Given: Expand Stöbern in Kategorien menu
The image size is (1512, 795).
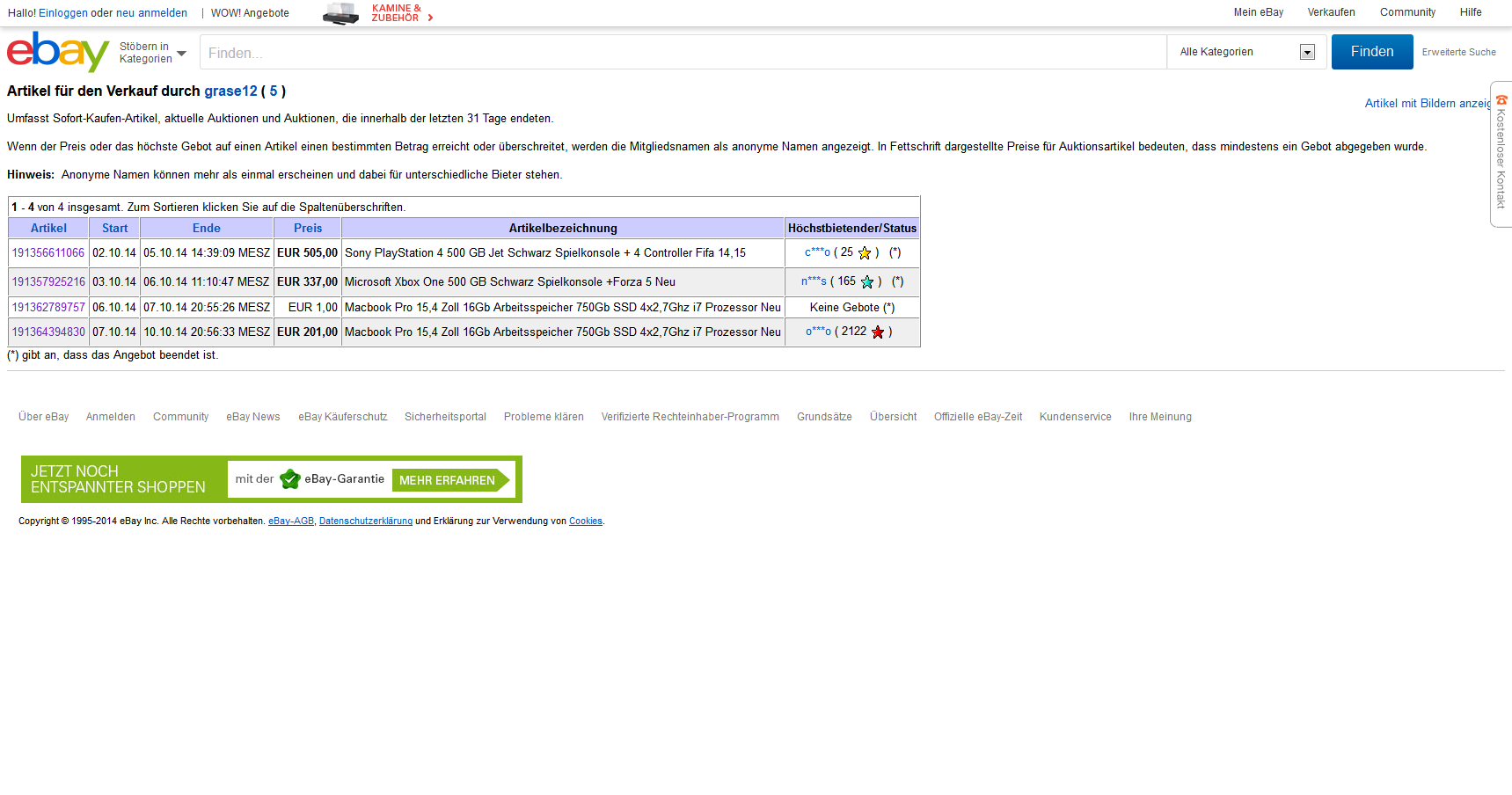Looking at the screenshot, I should point(153,53).
